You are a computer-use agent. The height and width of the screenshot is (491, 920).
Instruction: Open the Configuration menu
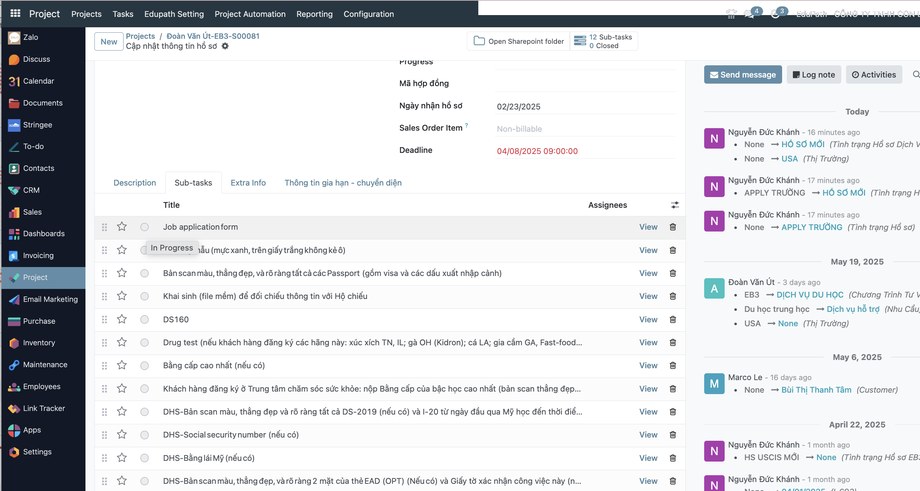pos(368,14)
